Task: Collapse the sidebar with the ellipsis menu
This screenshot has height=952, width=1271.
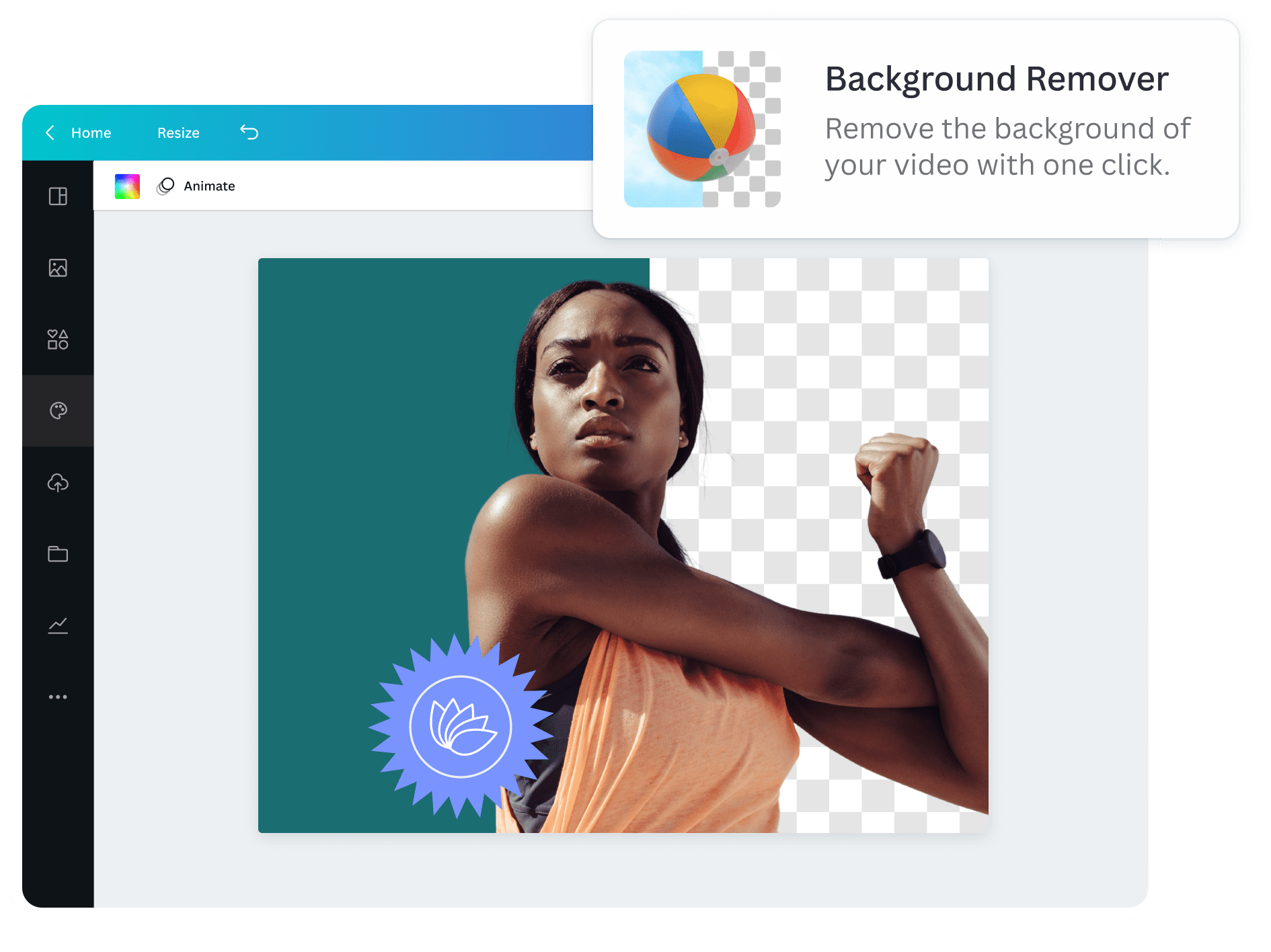Action: [58, 697]
